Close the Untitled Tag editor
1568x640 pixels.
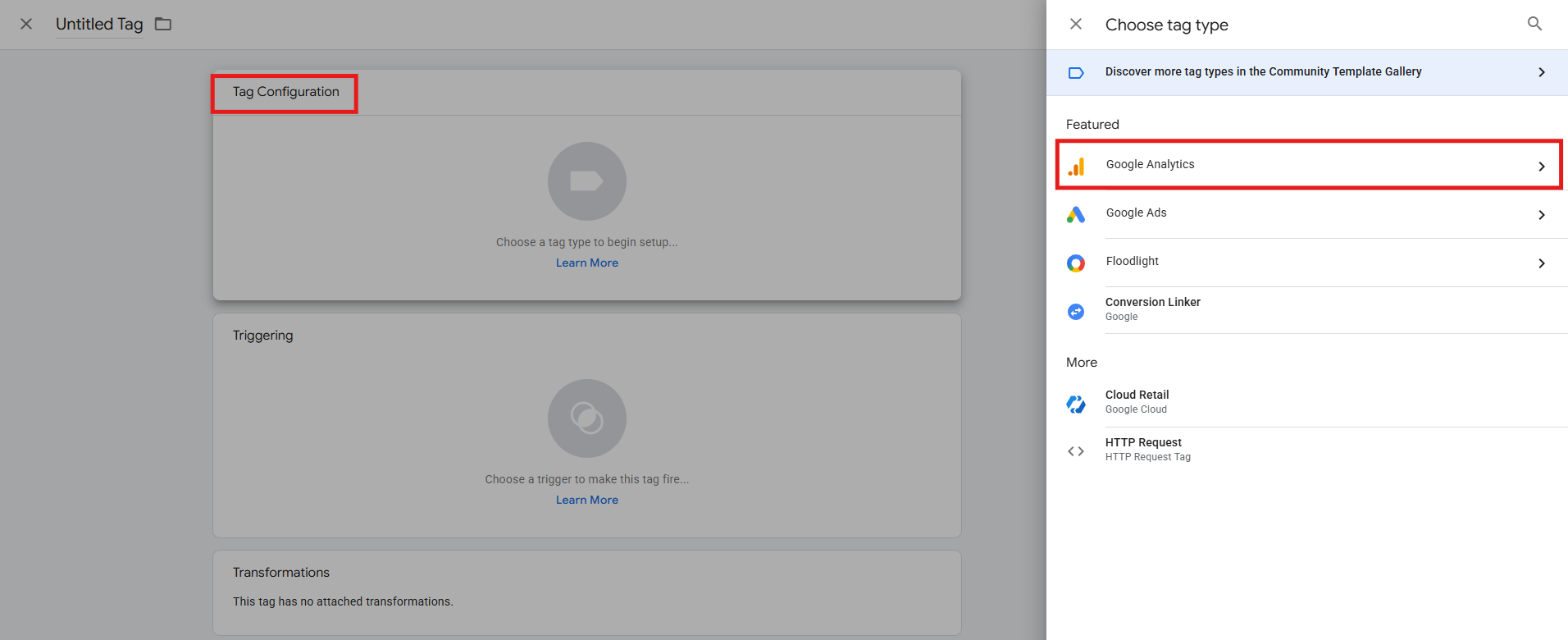pyautogui.click(x=26, y=24)
